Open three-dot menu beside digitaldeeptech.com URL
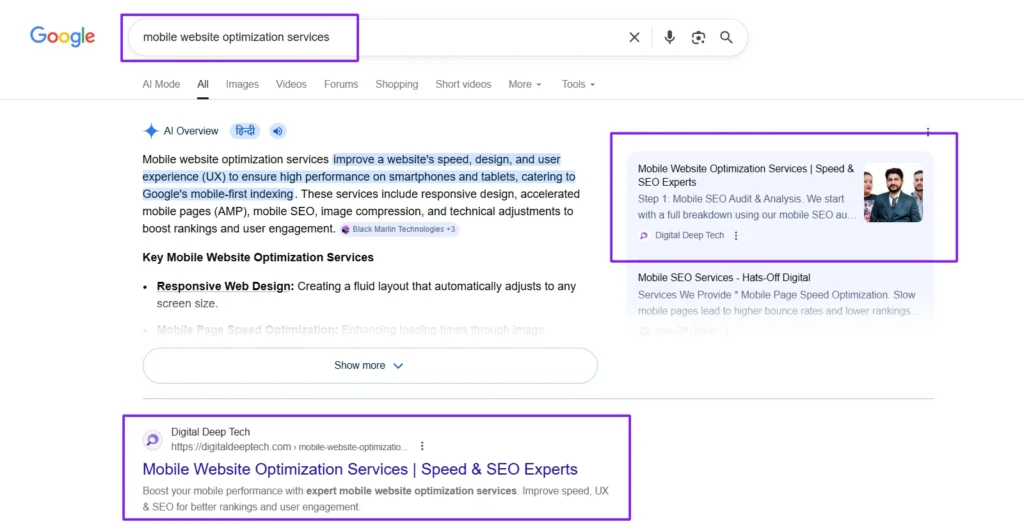This screenshot has height=529, width=1024. click(422, 446)
